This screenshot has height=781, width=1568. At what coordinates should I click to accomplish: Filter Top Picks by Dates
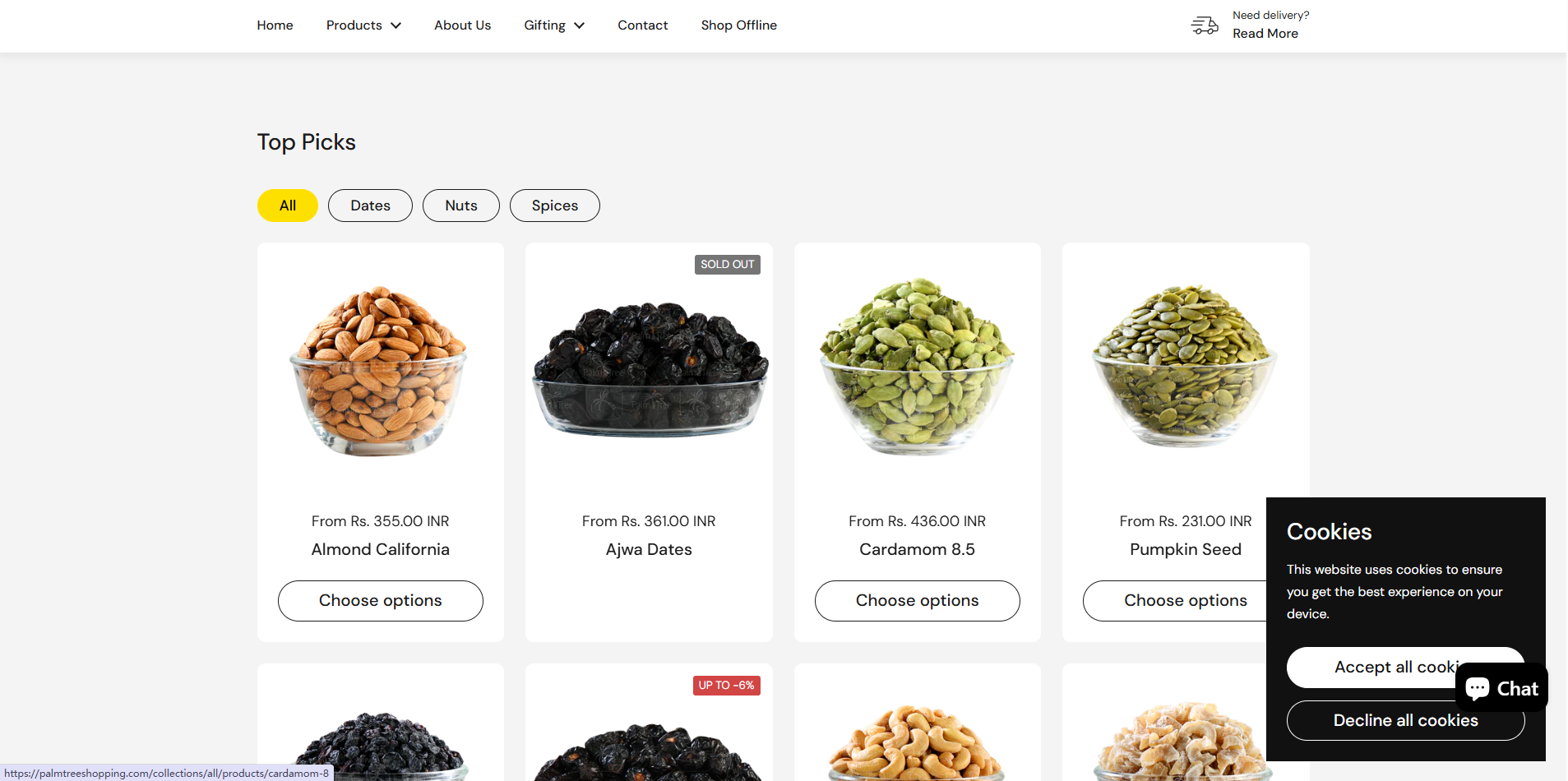click(370, 206)
